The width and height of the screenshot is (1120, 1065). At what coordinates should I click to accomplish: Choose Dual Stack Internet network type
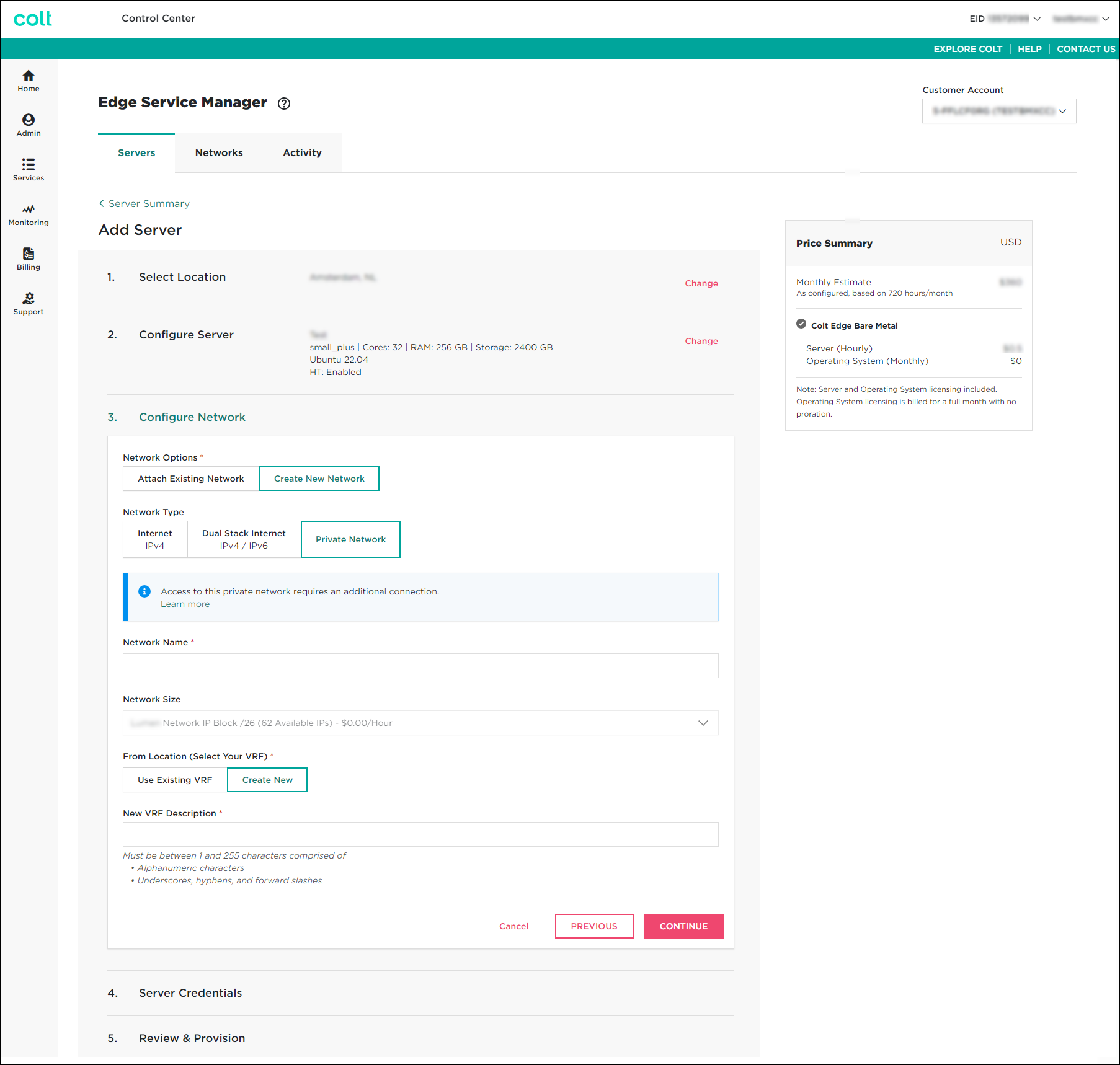(x=244, y=539)
